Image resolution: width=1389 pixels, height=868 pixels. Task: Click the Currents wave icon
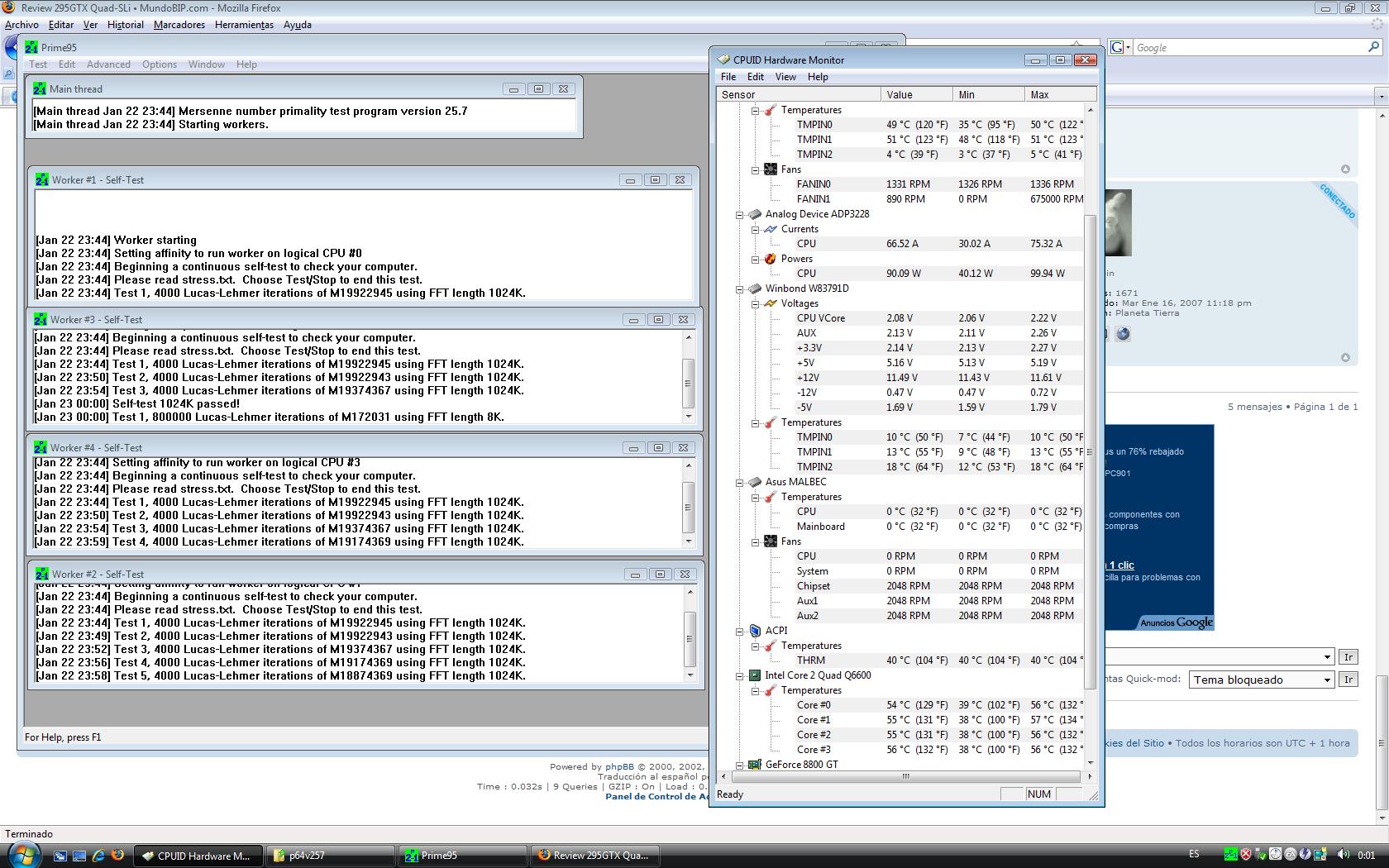tap(770, 229)
